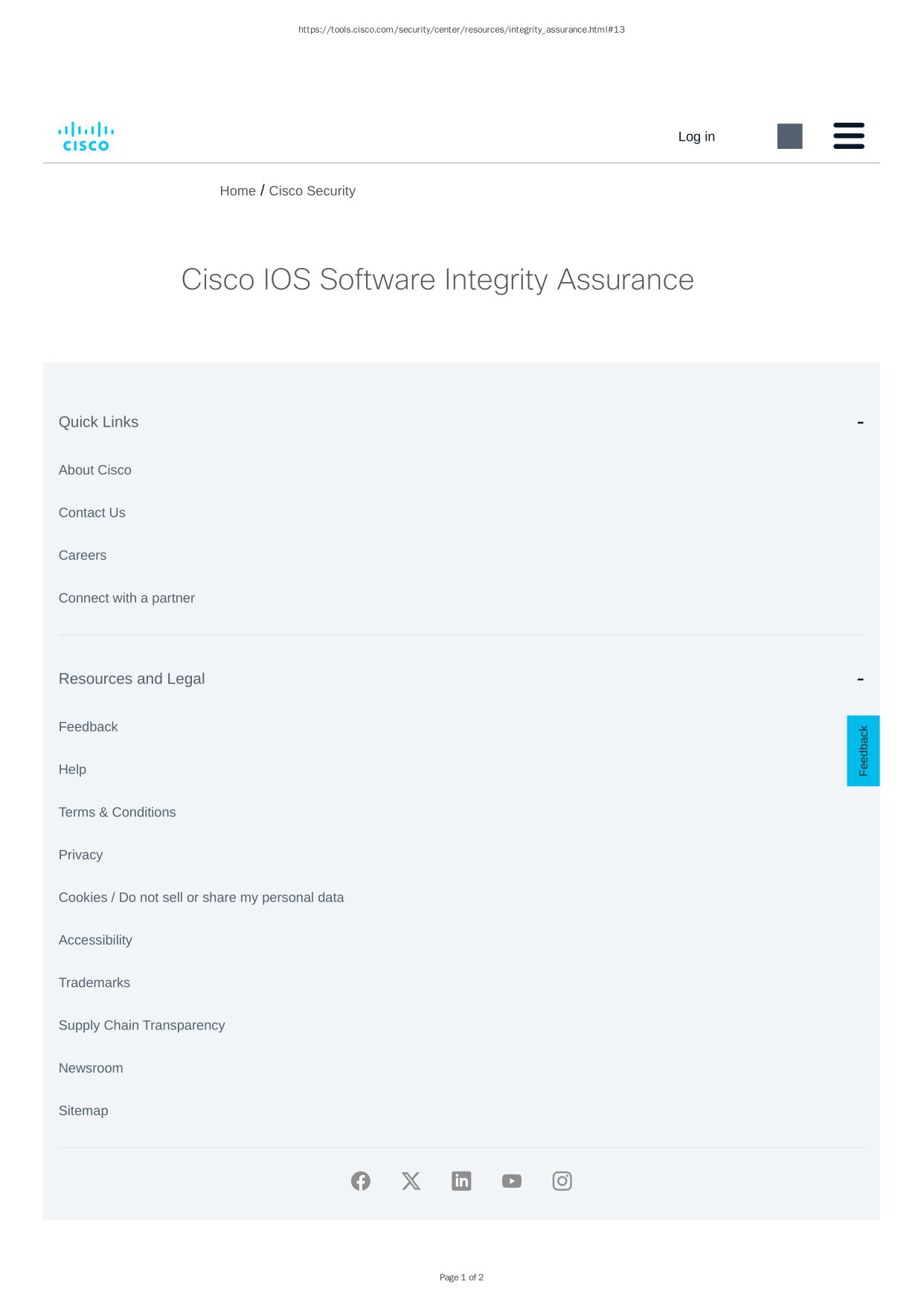The image size is (924, 1307).
Task: Open Cisco's Instagram page
Action: (562, 1181)
